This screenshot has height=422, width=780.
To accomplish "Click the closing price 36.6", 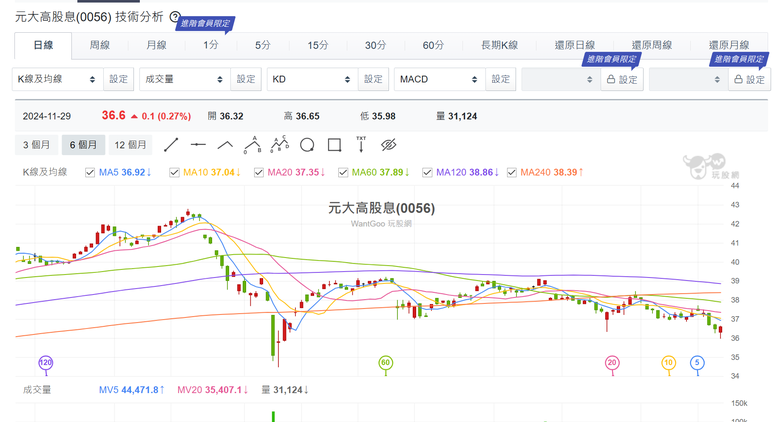I will pyautogui.click(x=113, y=115).
